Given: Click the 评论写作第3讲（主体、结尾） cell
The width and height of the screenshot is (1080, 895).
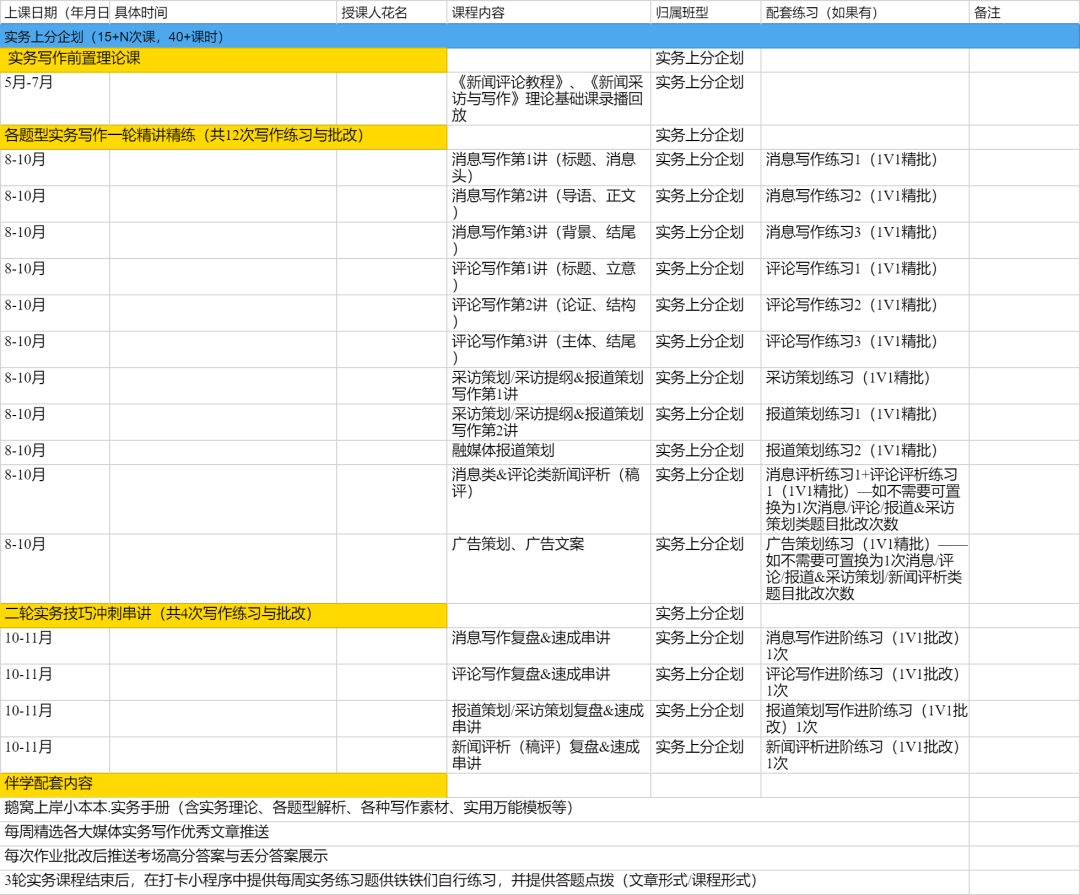Looking at the screenshot, I should (549, 349).
